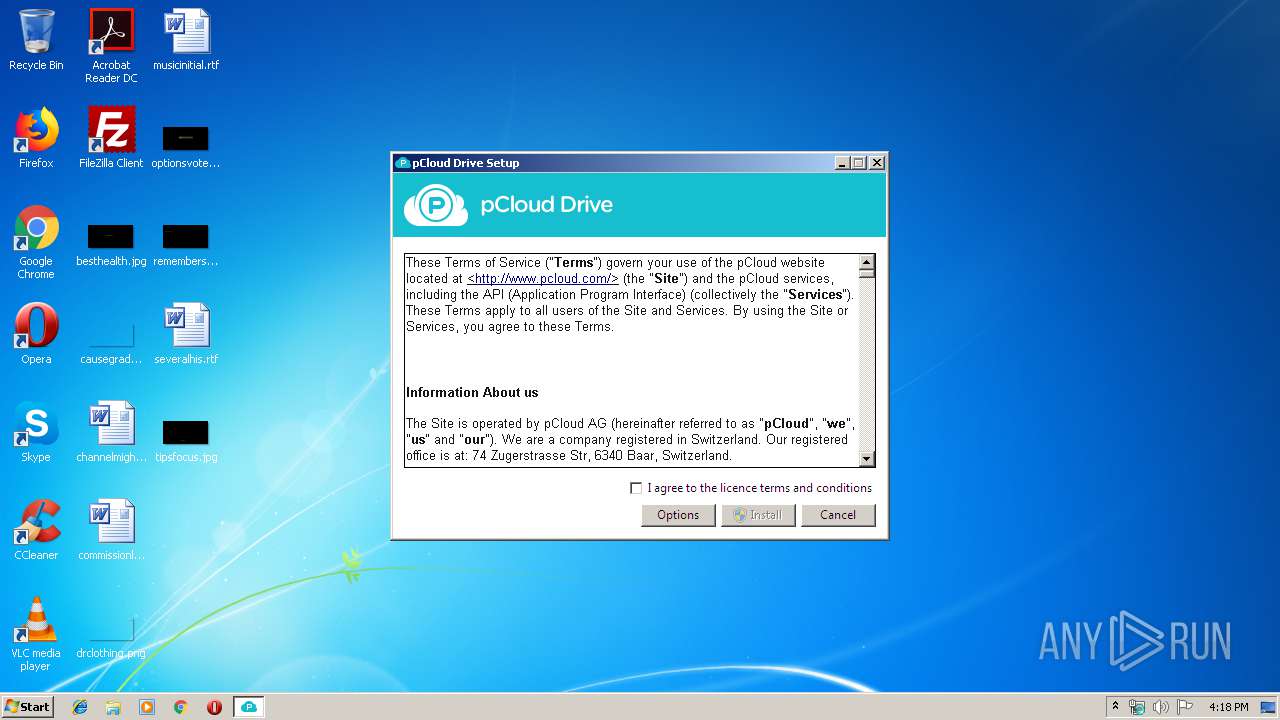Open Chrome from the taskbar
The width and height of the screenshot is (1280, 720).
click(181, 707)
